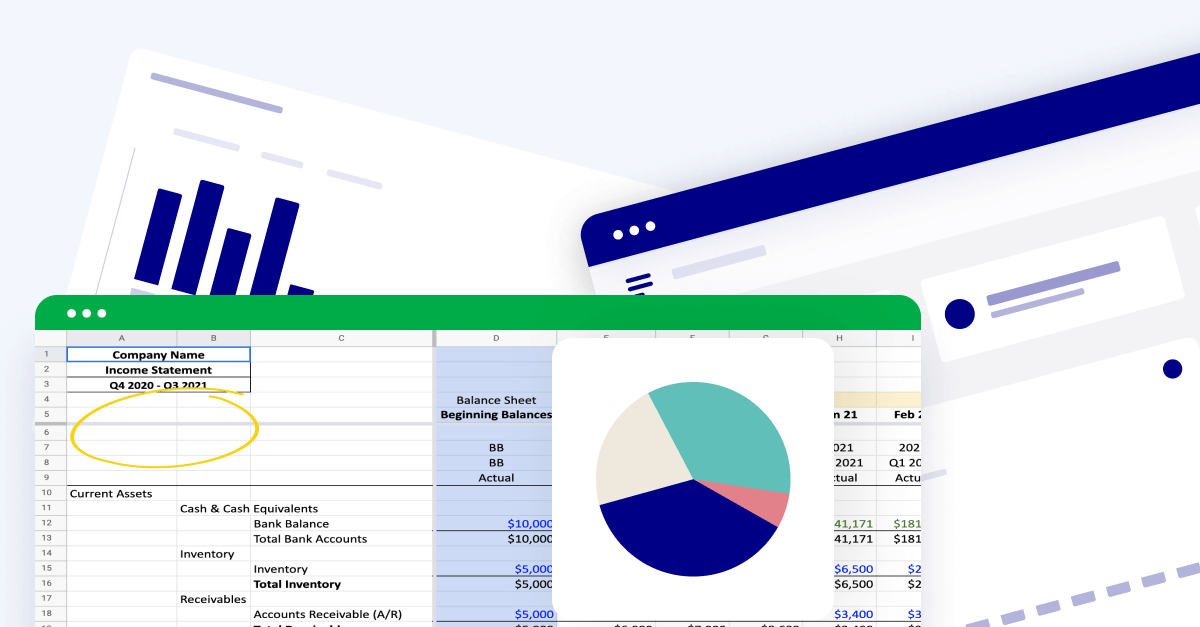Select the blue $5,000 Accounts Receivable value
Image resolution: width=1200 pixels, height=627 pixels.
(x=533, y=614)
